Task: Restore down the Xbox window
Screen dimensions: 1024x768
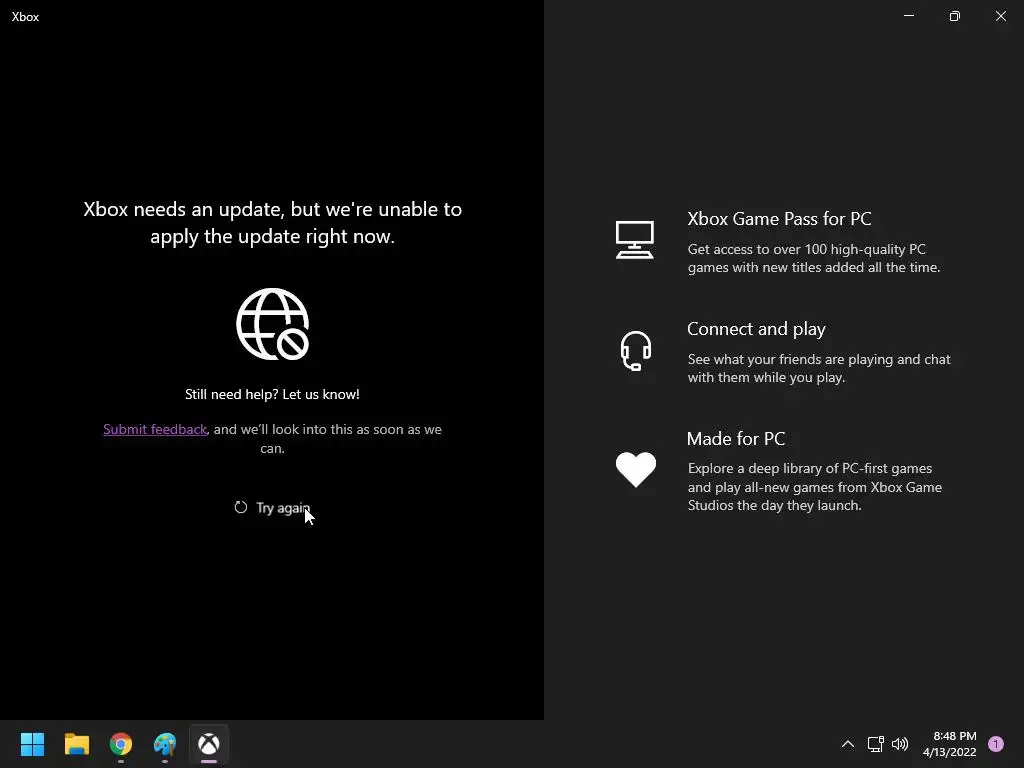Action: pyautogui.click(x=955, y=16)
